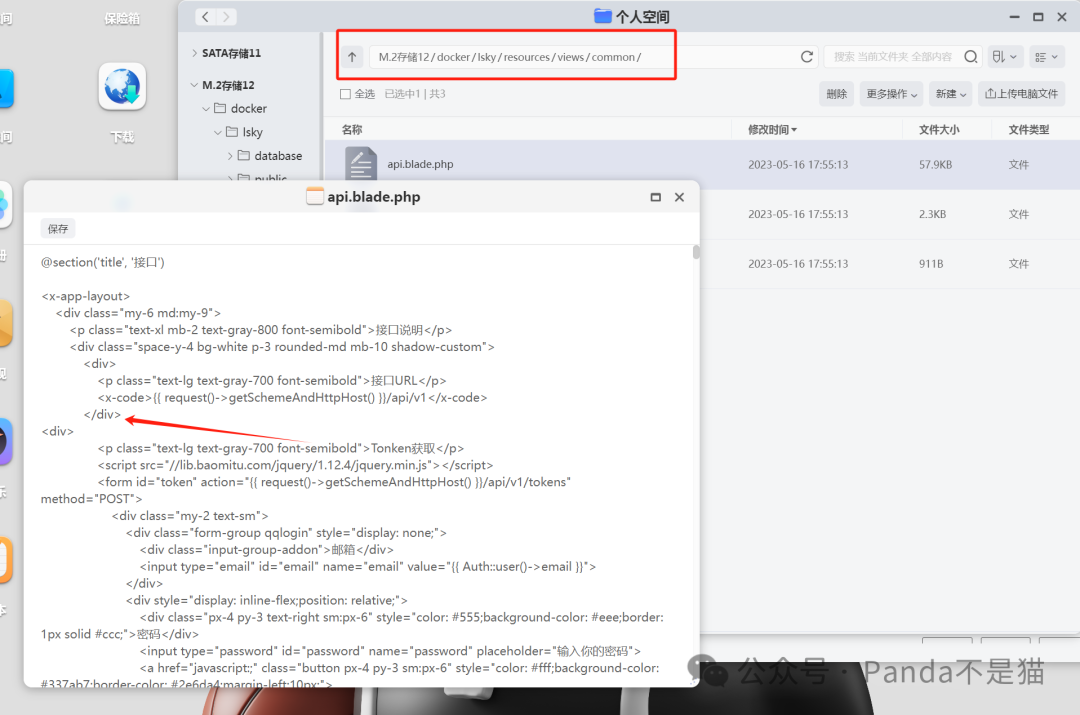Screen dimensions: 1080x715
Task: Collapse the M.2存储12 tree node
Action: pos(194,85)
